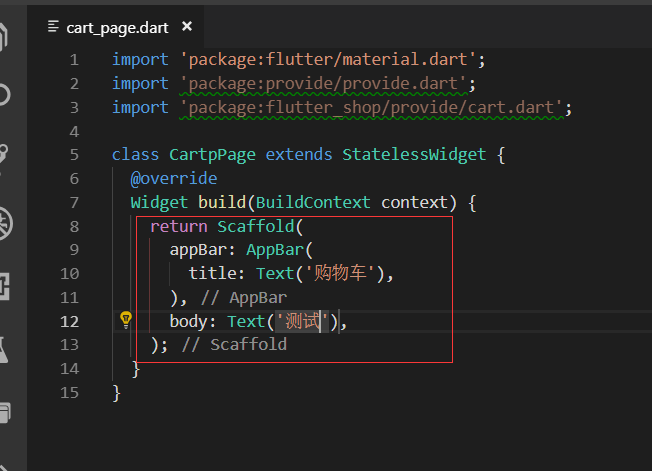The width and height of the screenshot is (652, 471).
Task: Click the StatelessWidget type name
Action: pos(414,155)
